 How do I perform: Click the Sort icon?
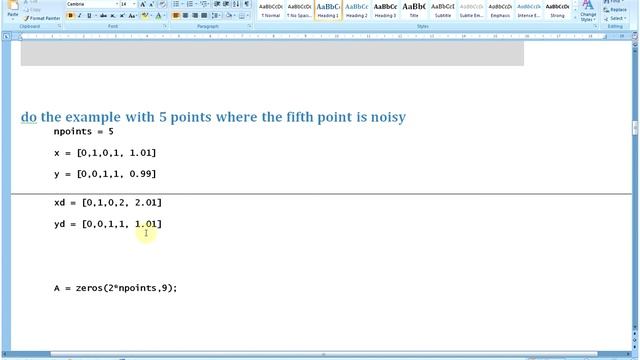pyautogui.click(x=236, y=4)
